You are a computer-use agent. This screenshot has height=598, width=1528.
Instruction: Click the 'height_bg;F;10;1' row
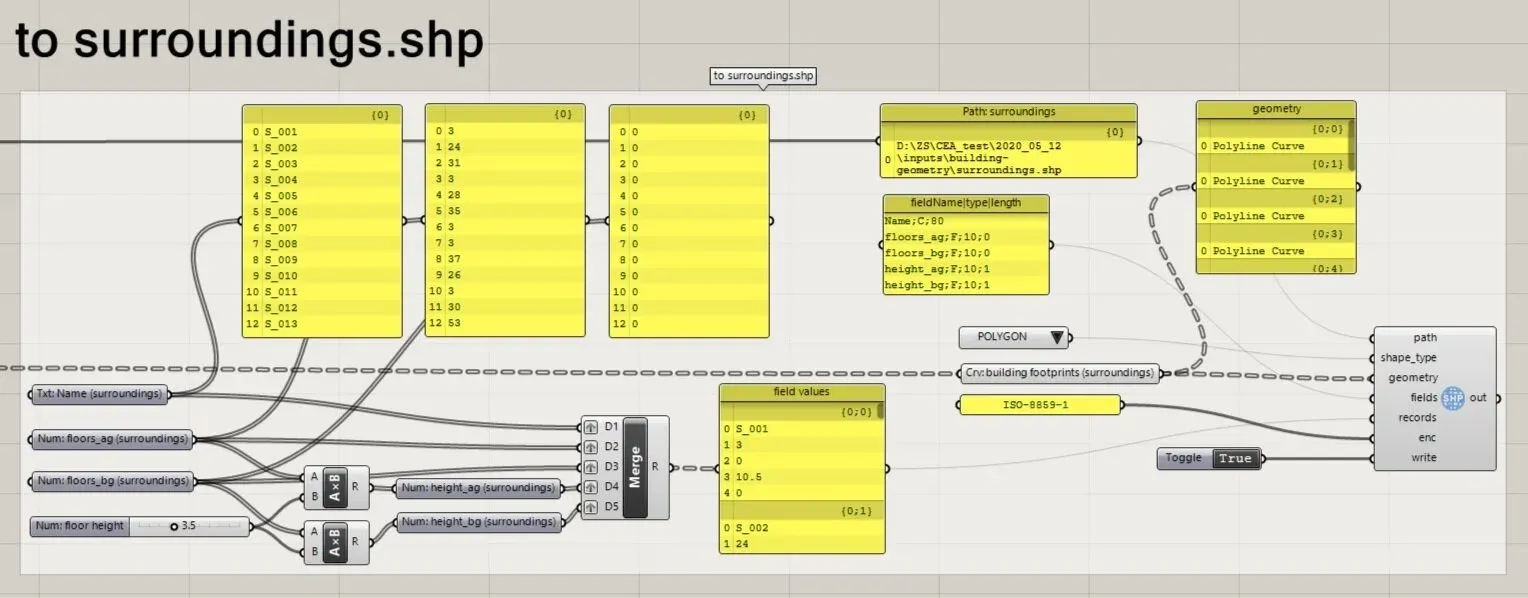click(x=966, y=285)
